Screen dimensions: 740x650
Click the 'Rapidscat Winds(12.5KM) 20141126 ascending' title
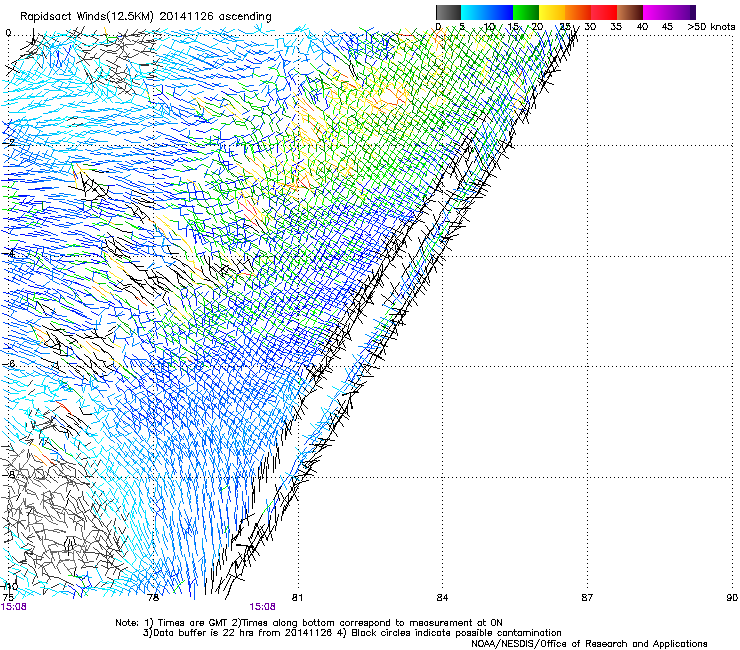point(146,17)
